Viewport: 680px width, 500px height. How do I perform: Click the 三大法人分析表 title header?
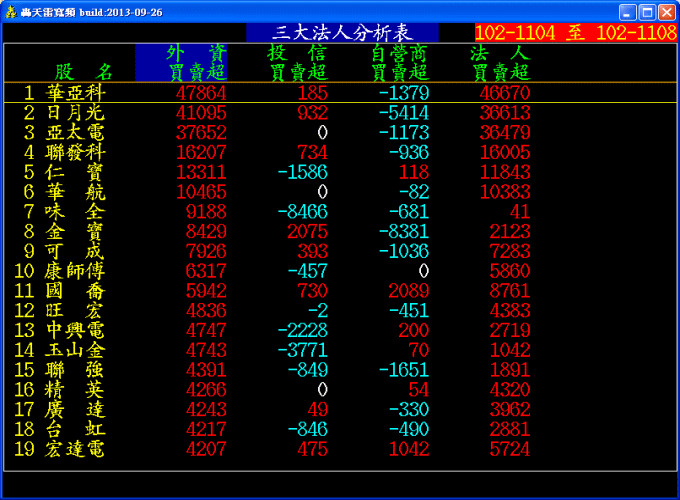342,33
